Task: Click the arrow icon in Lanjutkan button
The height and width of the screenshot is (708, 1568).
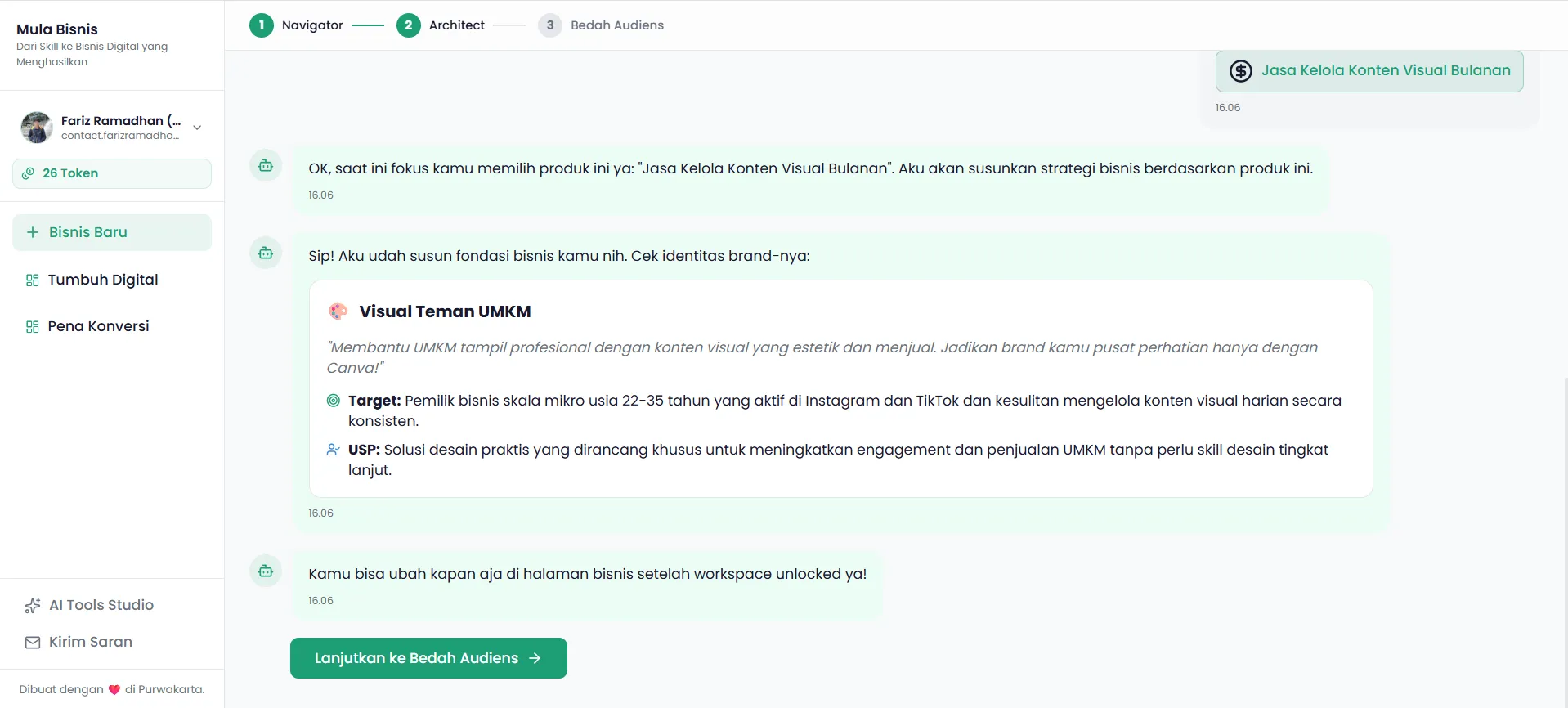Action: click(x=535, y=658)
